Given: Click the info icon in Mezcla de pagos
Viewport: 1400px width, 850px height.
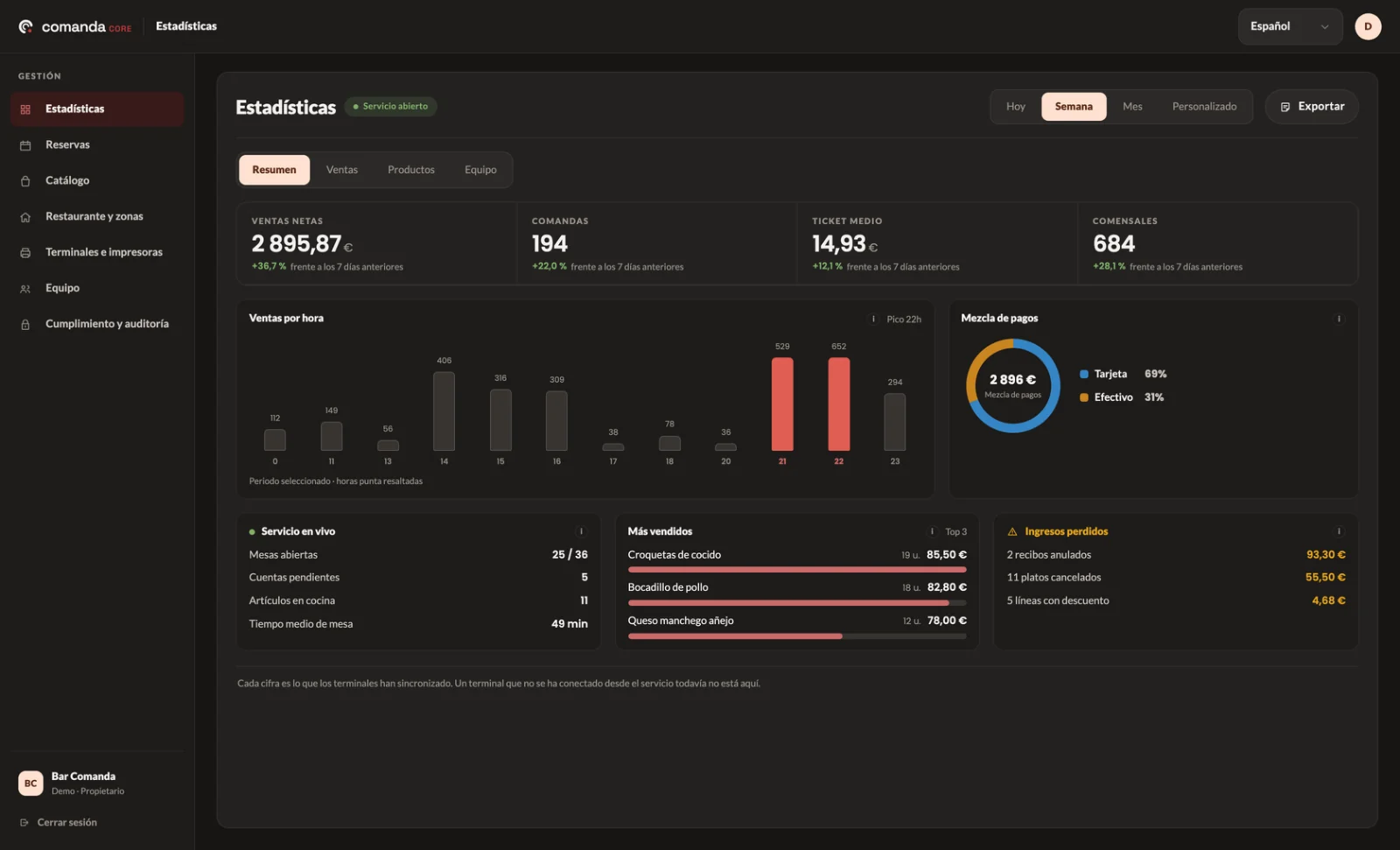Looking at the screenshot, I should click(1339, 319).
